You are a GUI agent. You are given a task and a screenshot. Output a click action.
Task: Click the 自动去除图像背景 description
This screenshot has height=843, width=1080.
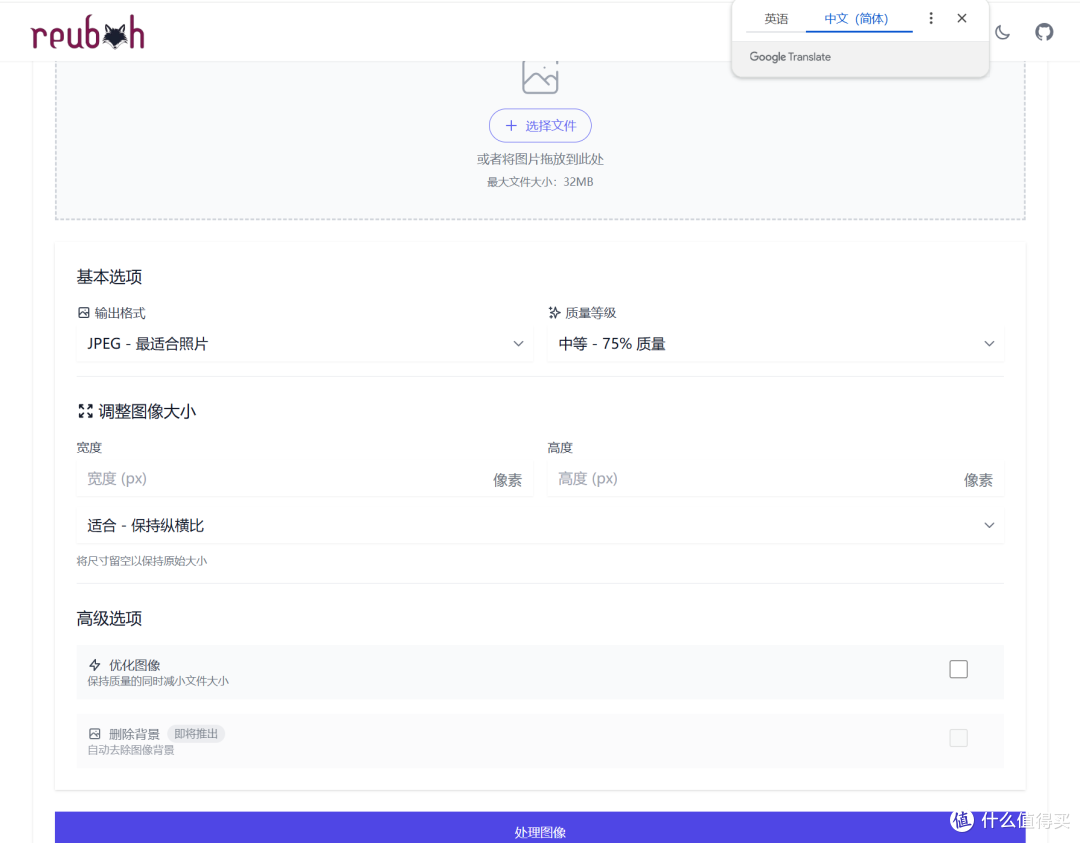pos(131,750)
